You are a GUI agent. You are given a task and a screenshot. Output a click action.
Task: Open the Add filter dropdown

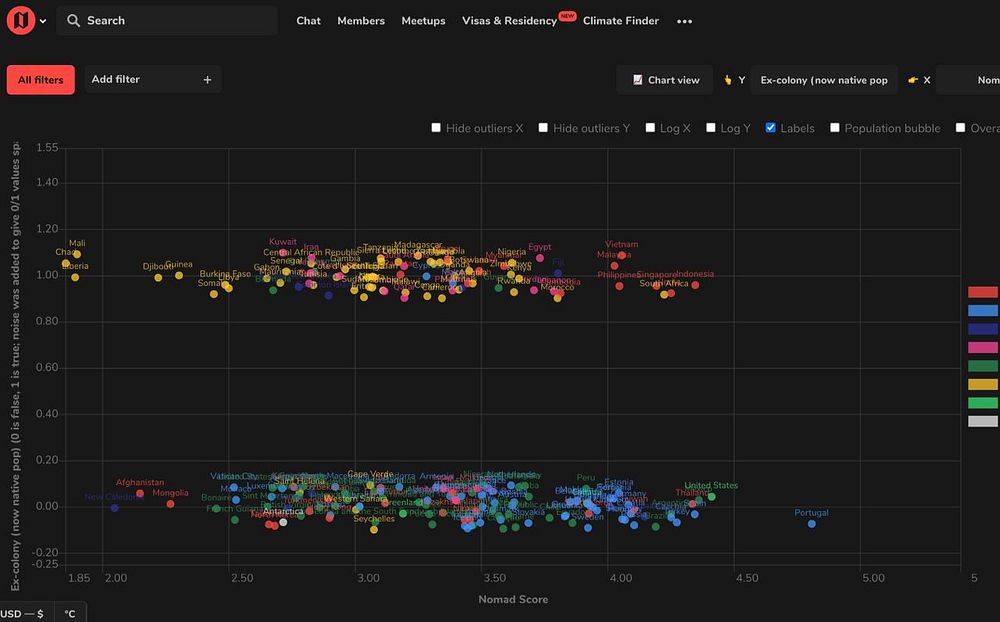point(152,80)
